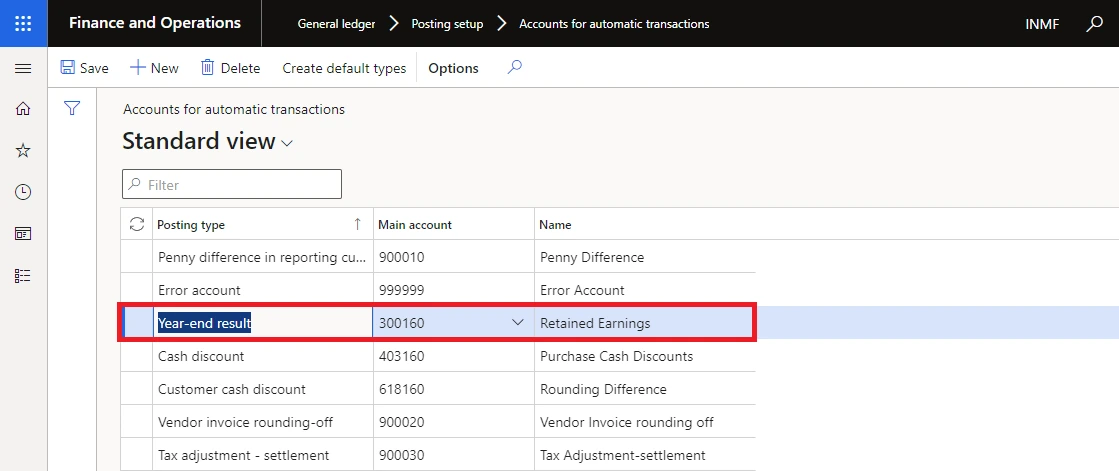The height and width of the screenshot is (471, 1119).
Task: Open Recent clock icon in sidebar
Action: 23,191
